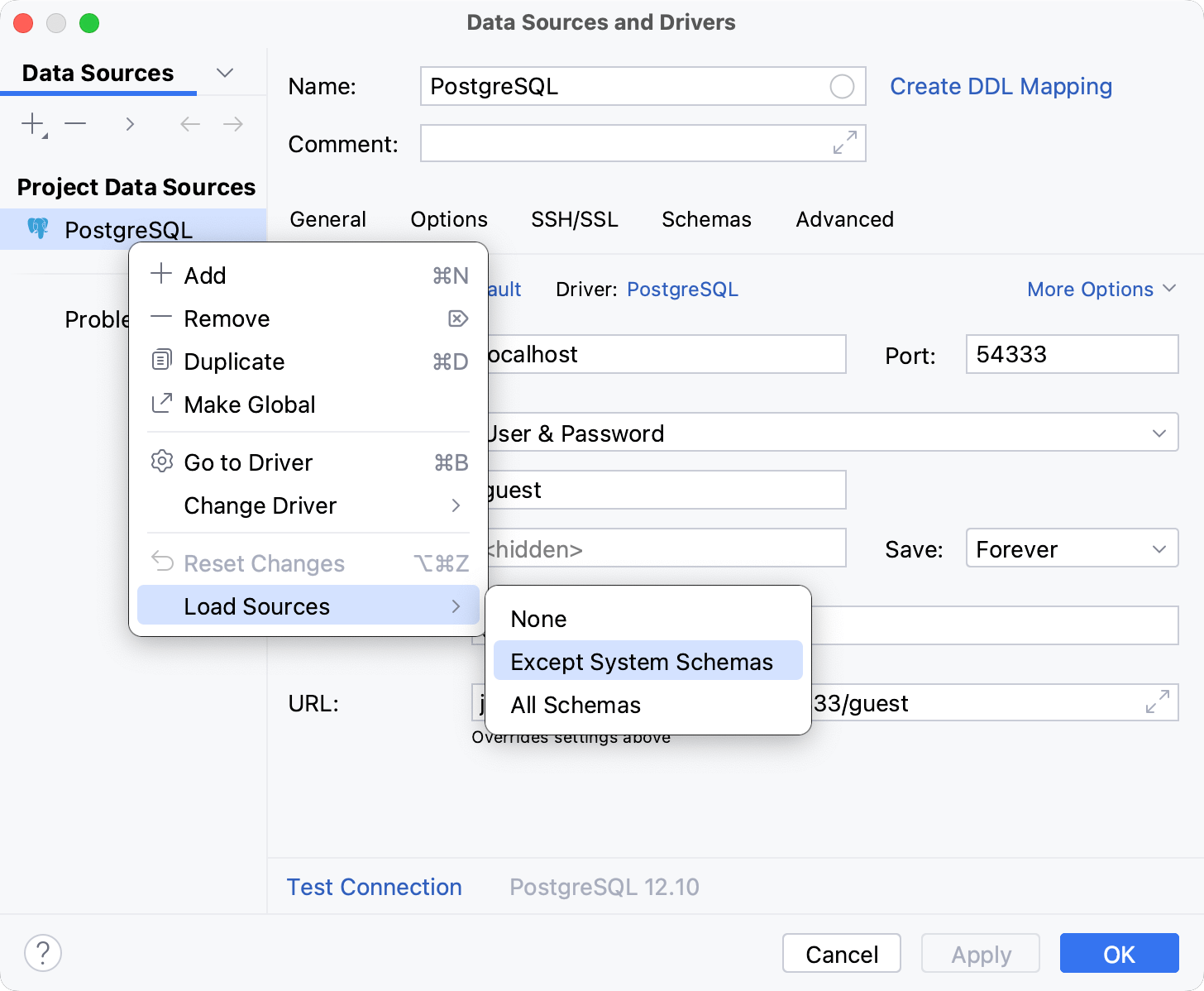The image size is (1204, 991).
Task: Open help using the question mark icon
Action: 43,953
